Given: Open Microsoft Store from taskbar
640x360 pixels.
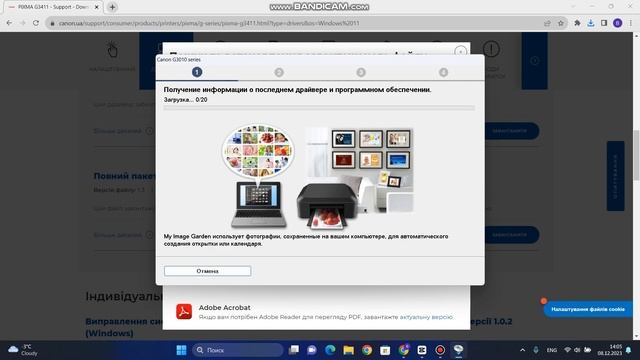Looking at the screenshot, I should (x=385, y=350).
